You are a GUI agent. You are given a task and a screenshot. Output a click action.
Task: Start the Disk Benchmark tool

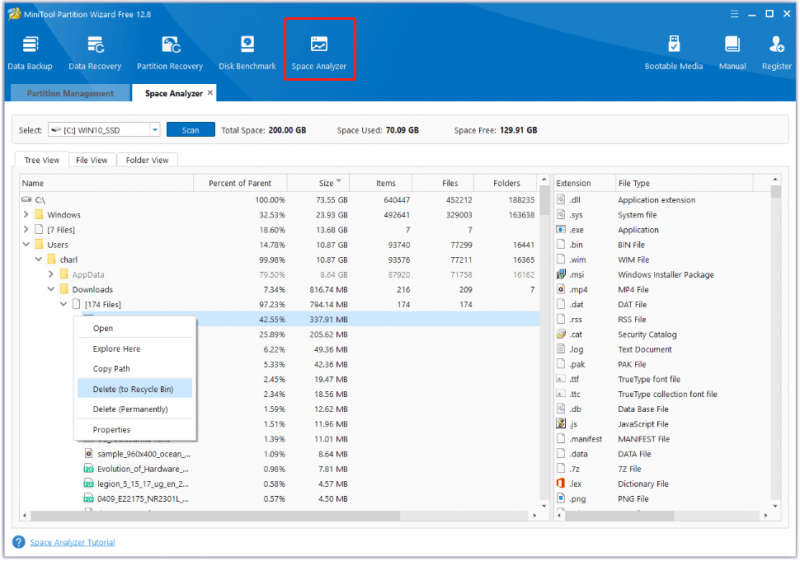pyautogui.click(x=247, y=53)
